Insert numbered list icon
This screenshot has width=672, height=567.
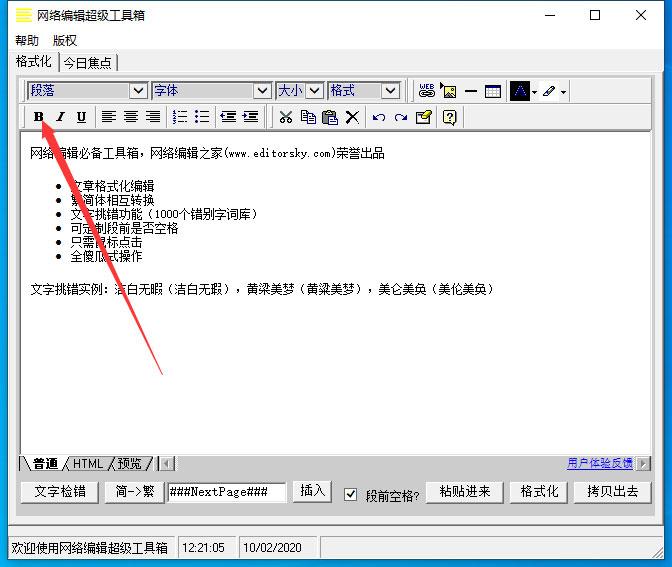point(180,117)
